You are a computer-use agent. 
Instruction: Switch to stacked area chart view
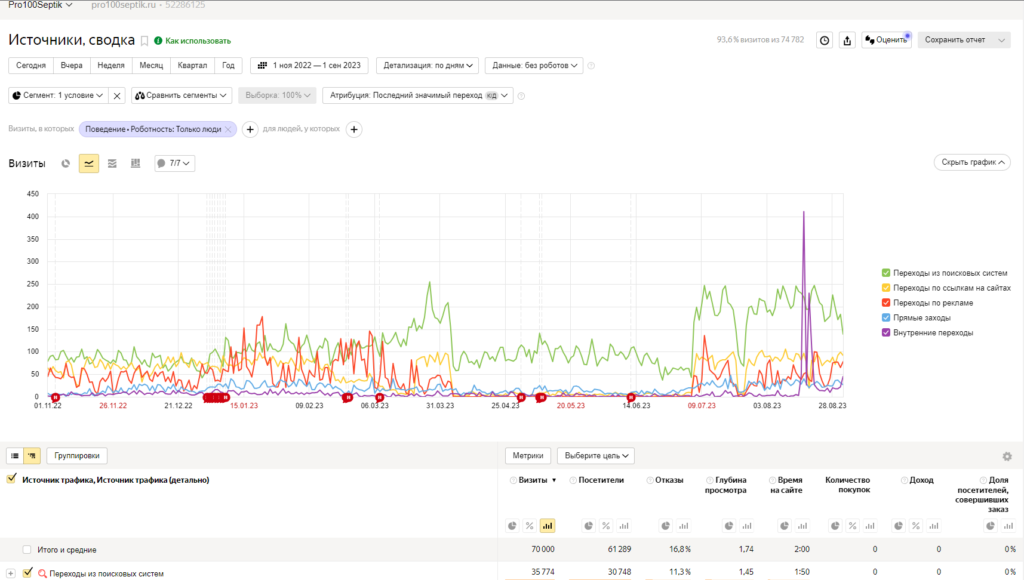tap(112, 163)
